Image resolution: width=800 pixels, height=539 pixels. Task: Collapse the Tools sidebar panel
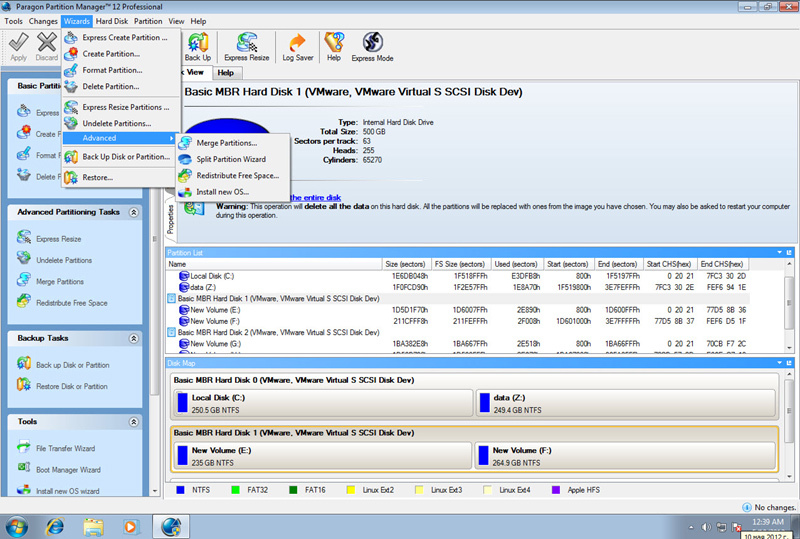[x=134, y=422]
